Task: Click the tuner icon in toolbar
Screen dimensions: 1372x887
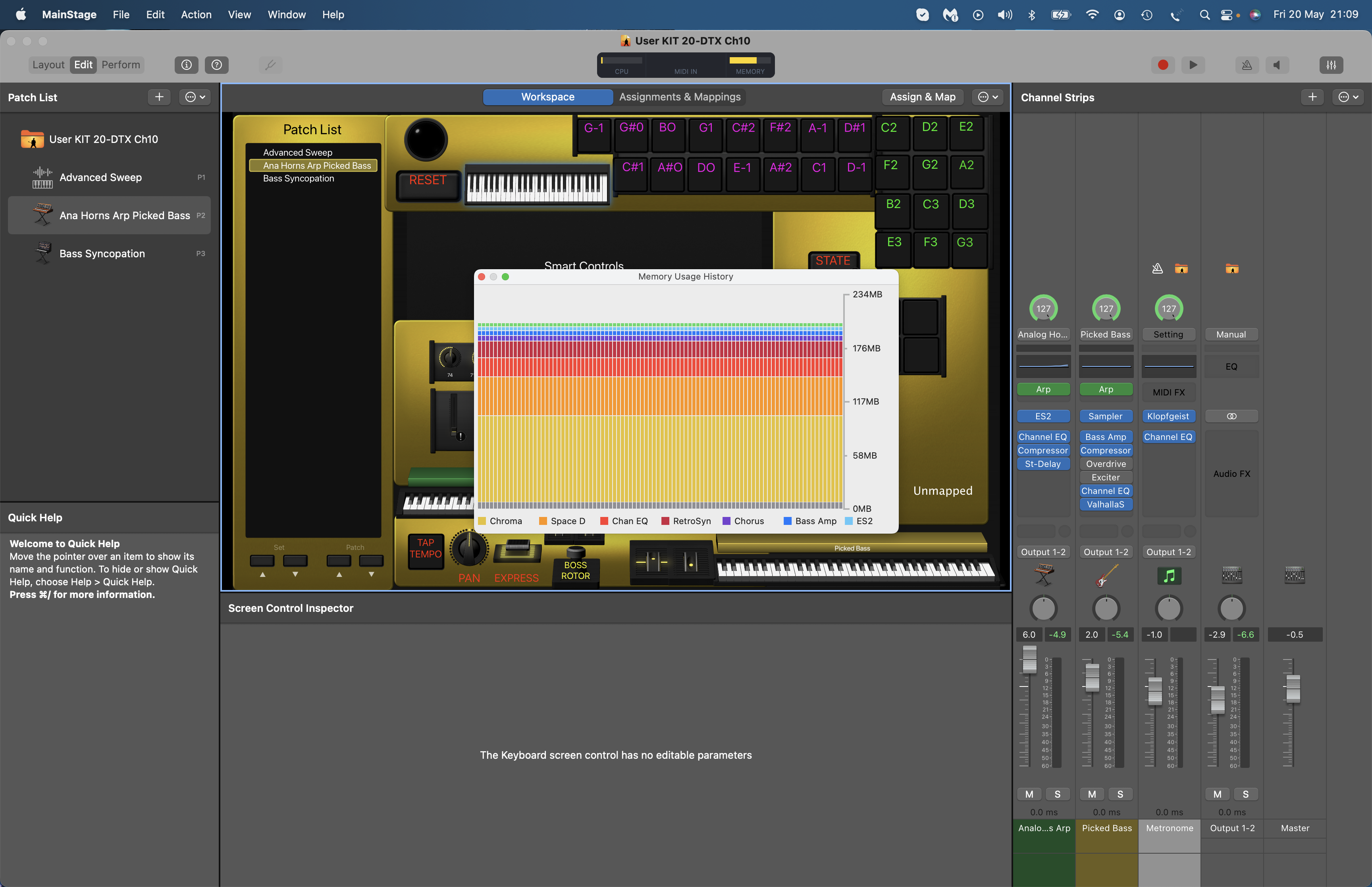Action: point(270,65)
